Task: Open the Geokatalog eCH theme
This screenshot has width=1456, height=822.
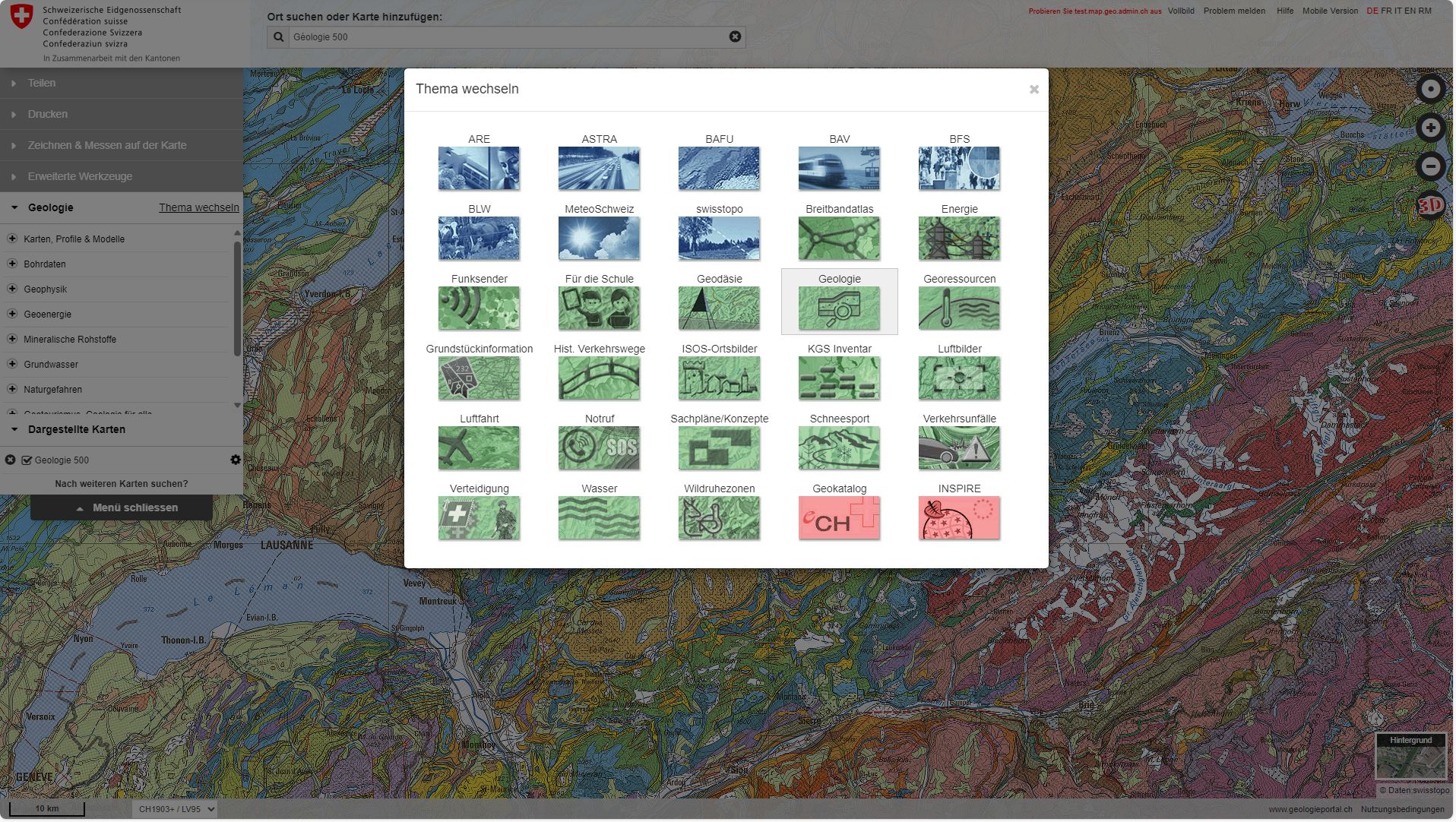Action: click(x=839, y=517)
